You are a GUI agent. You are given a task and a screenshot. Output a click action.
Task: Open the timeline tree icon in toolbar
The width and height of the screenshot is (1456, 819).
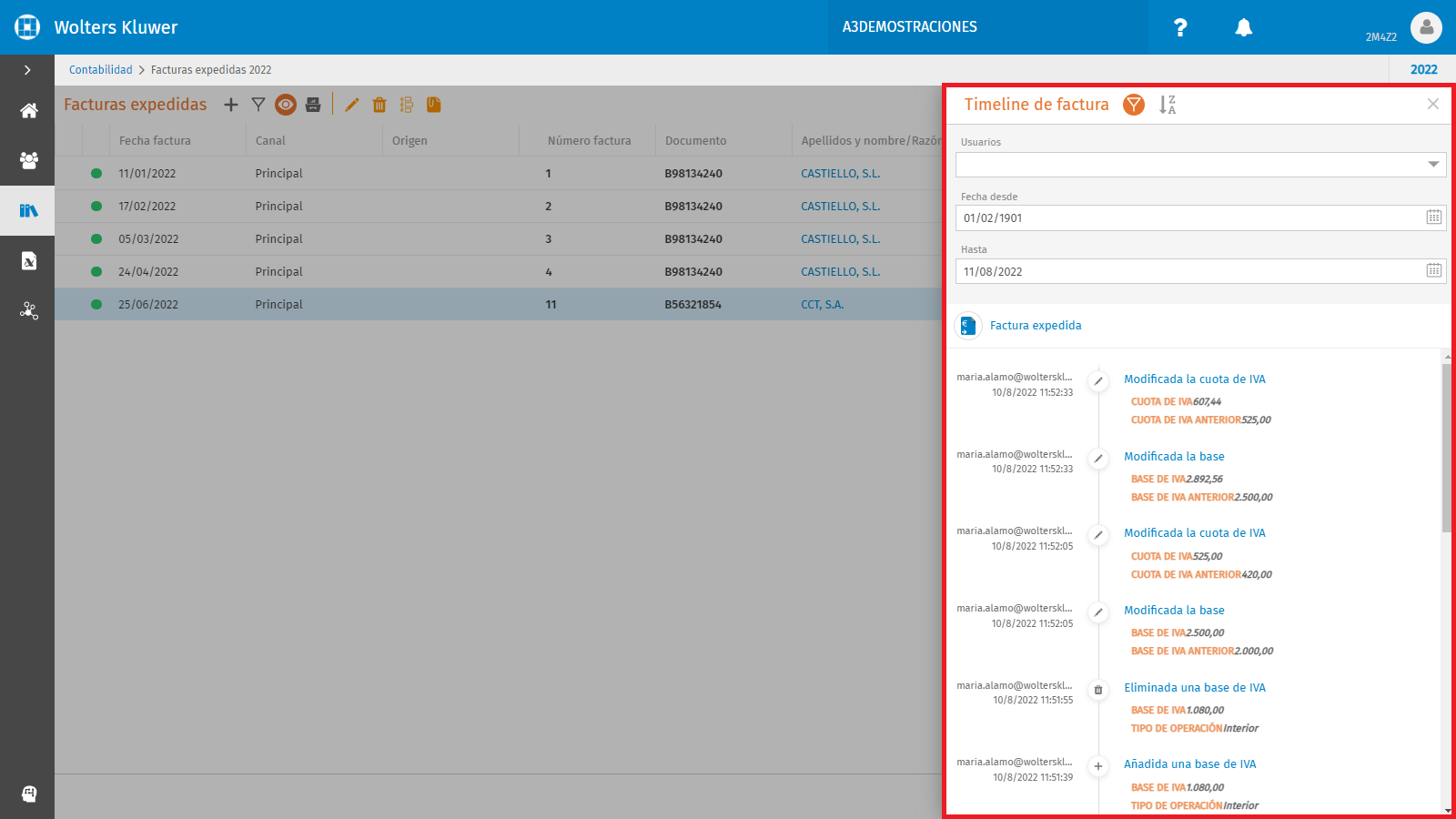(407, 105)
